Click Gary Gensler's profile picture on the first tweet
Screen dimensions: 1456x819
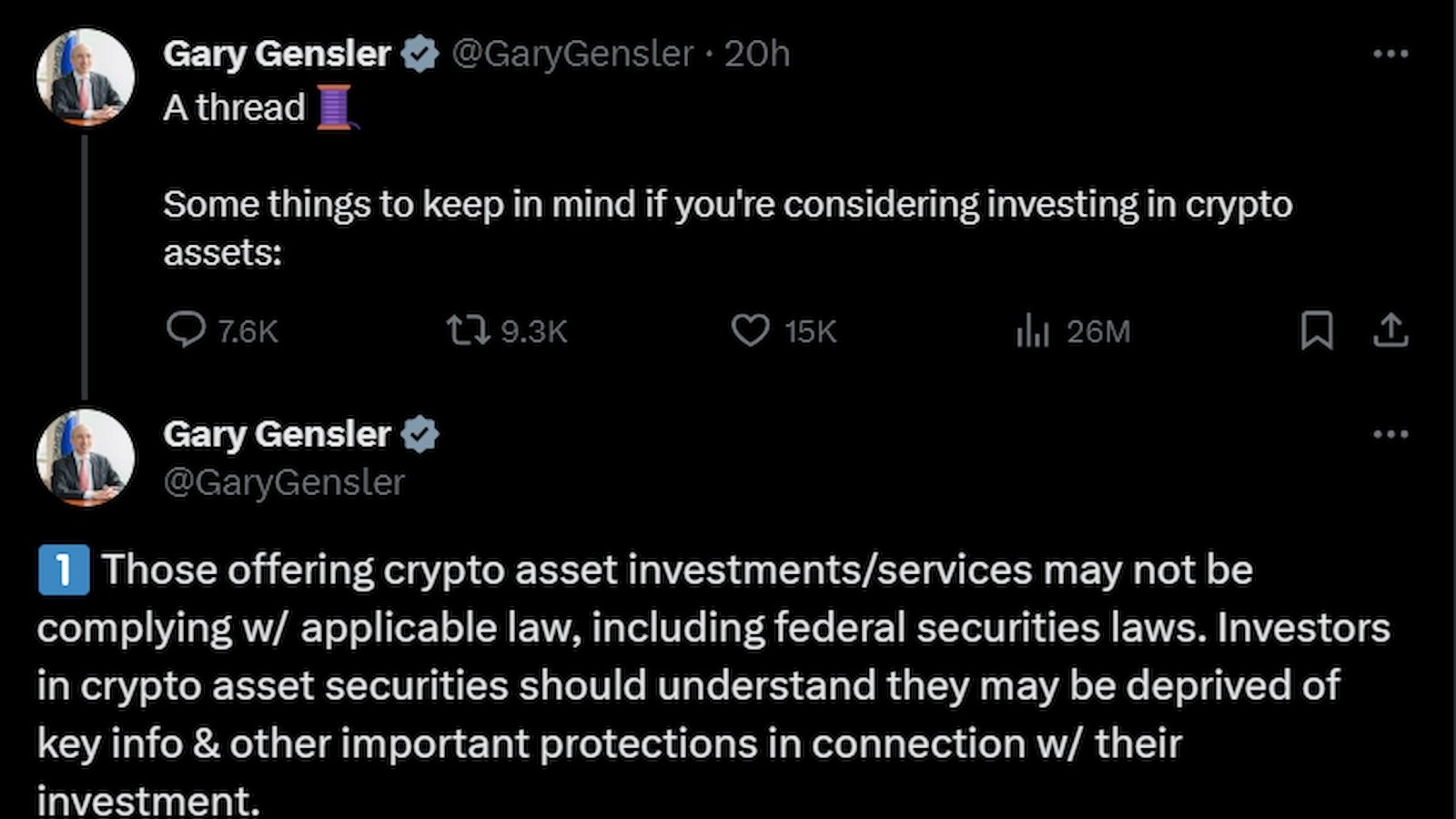(x=86, y=76)
